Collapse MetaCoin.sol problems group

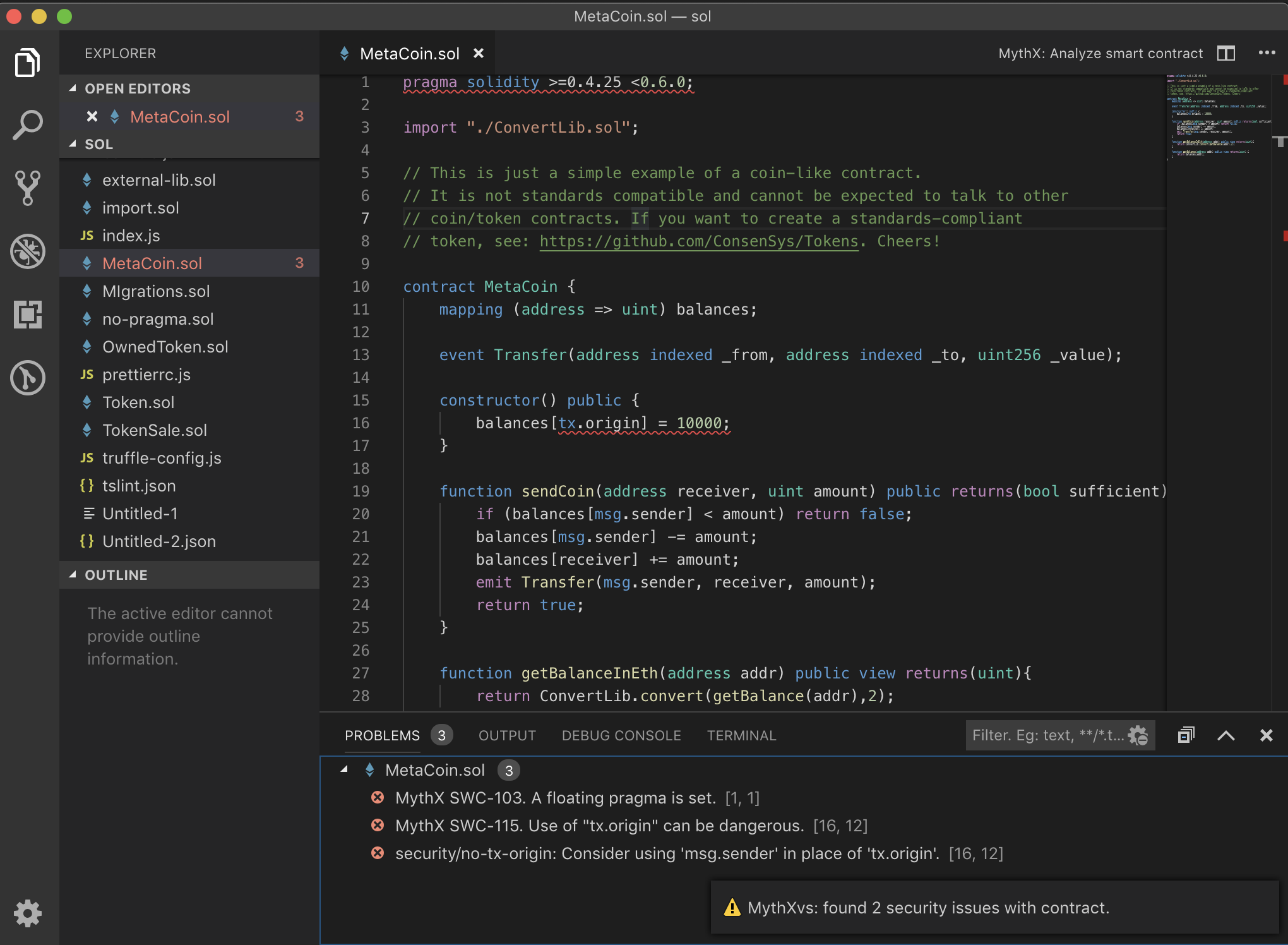coord(345,770)
